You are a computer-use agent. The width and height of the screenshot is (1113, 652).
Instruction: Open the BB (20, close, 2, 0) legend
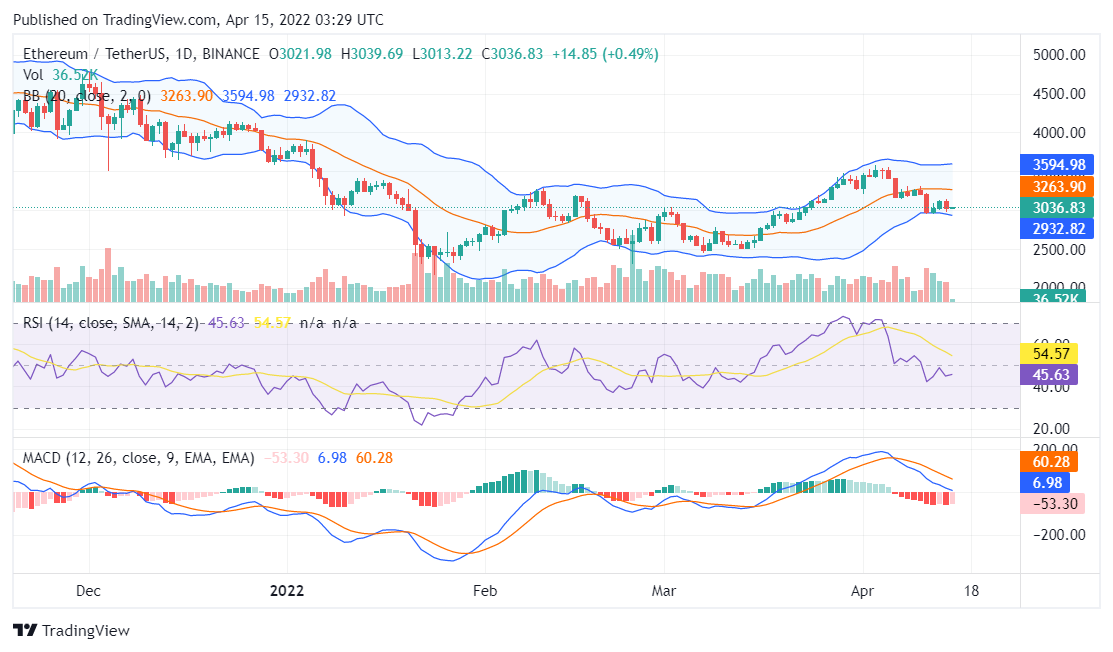[x=87, y=96]
